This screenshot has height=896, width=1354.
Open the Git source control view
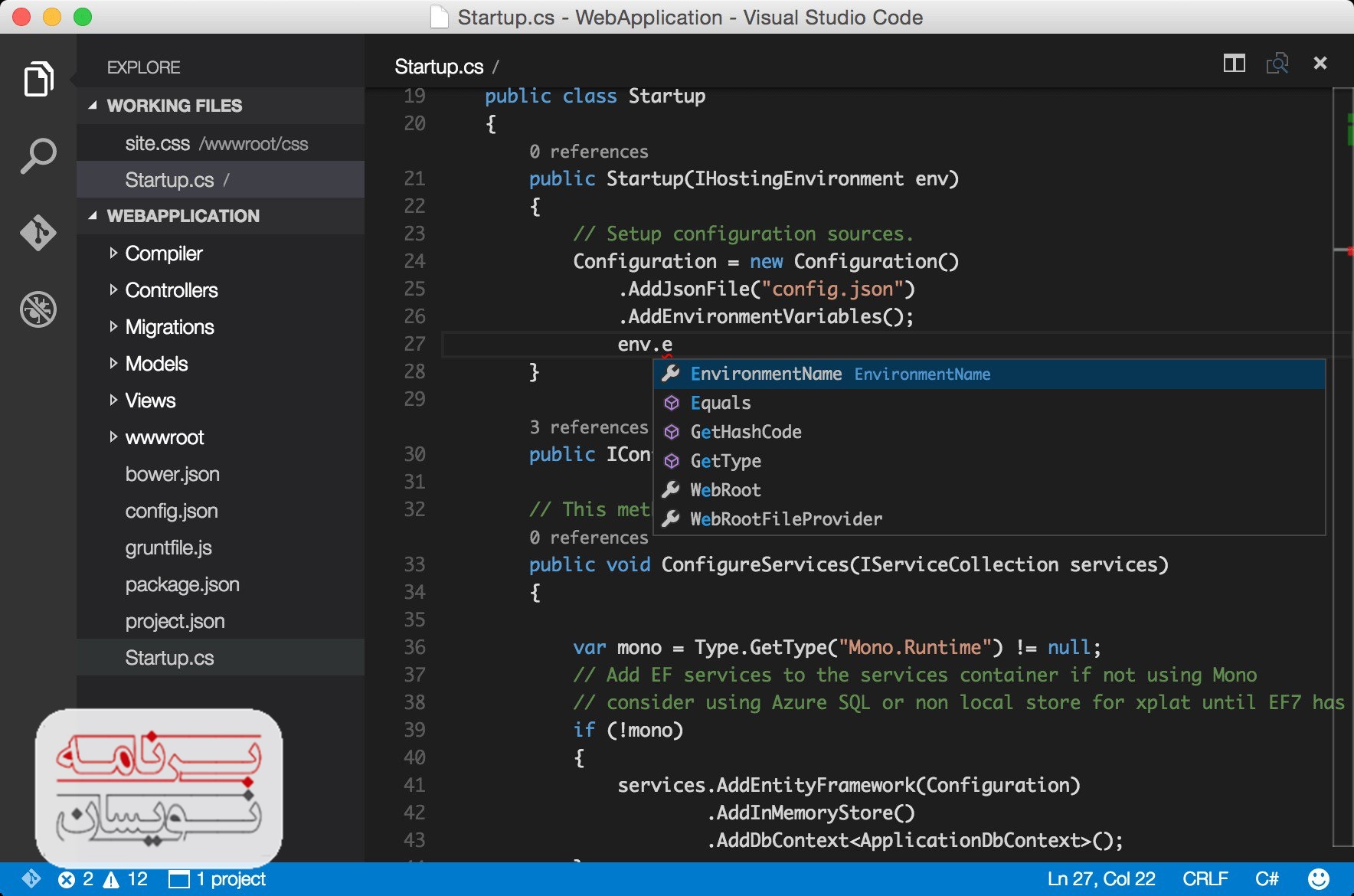click(38, 232)
